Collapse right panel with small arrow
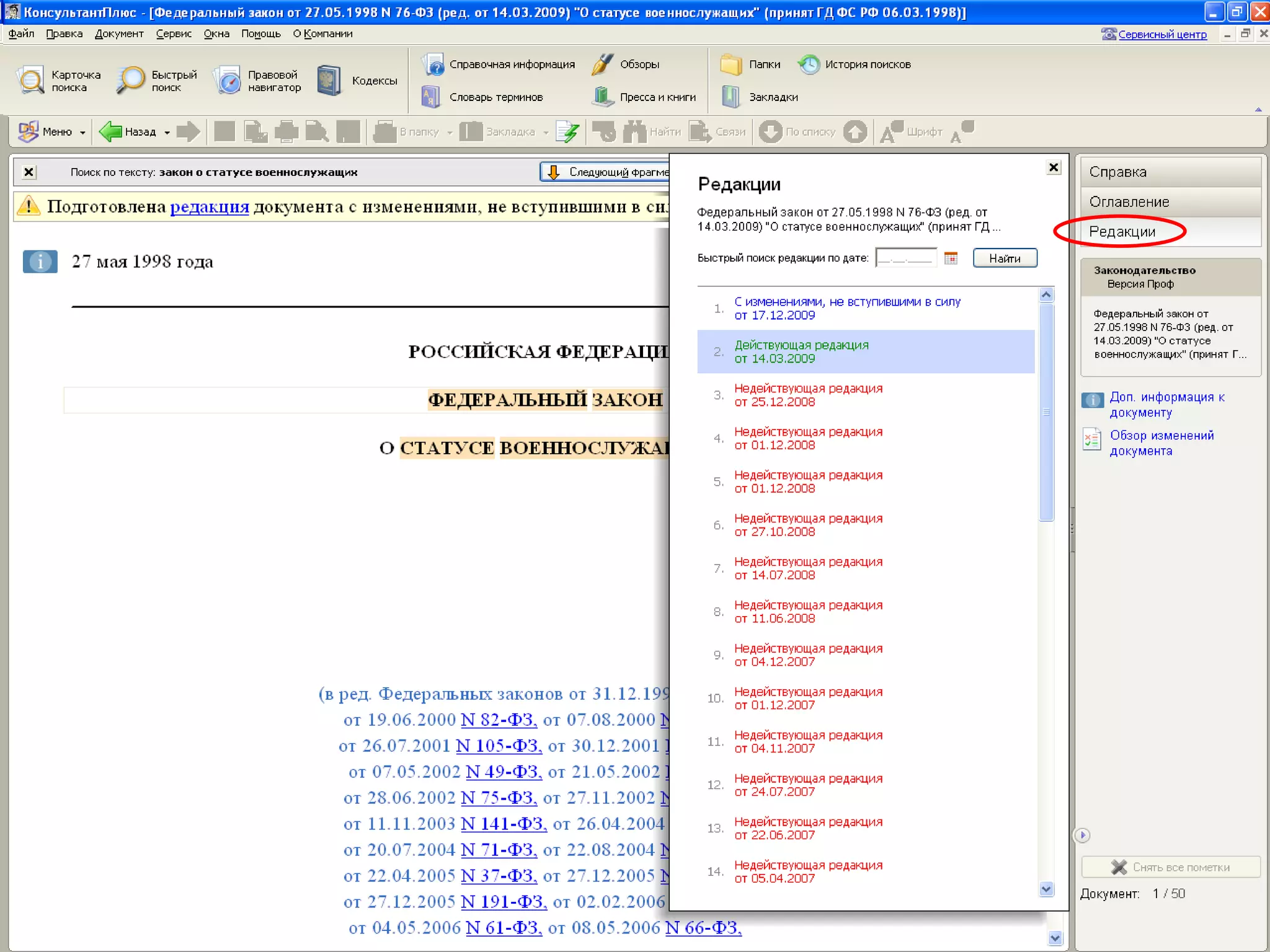The height and width of the screenshot is (952, 1270). (1082, 835)
